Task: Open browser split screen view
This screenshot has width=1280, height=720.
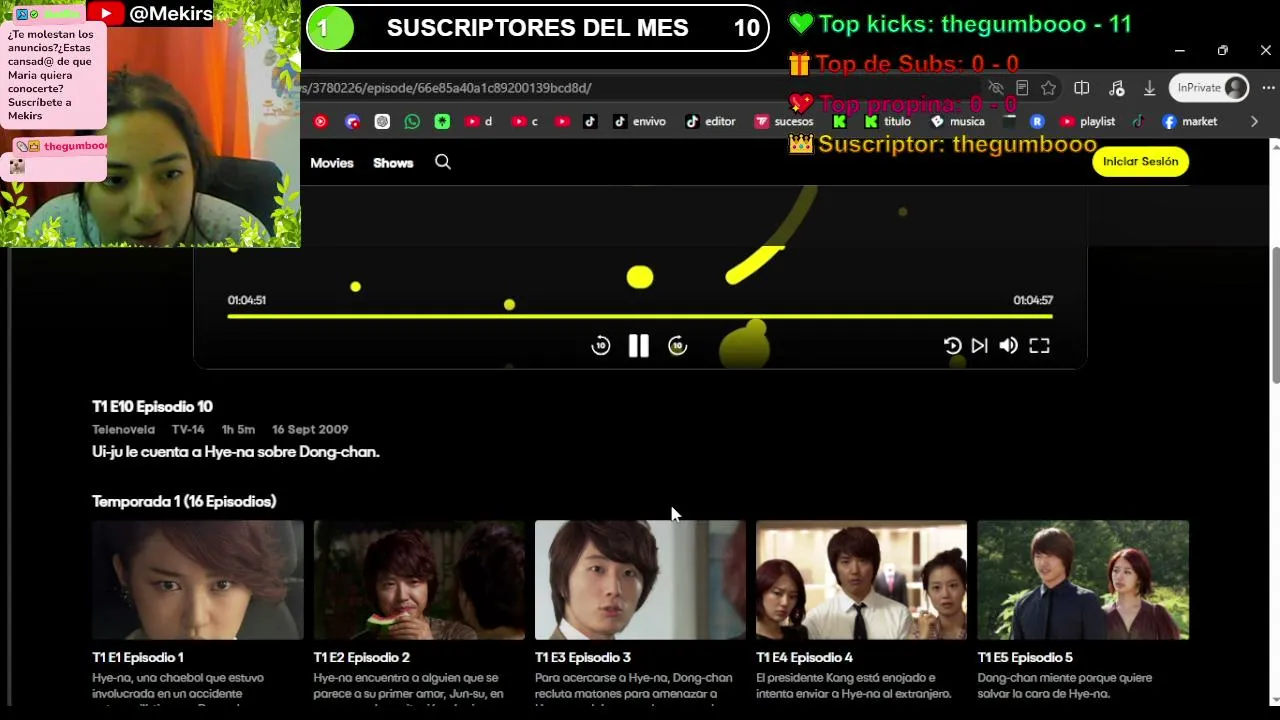Action: coord(1082,88)
